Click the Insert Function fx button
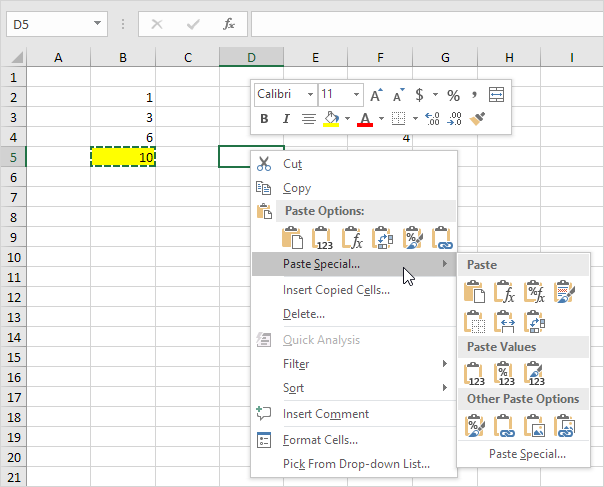The width and height of the screenshot is (604, 487). click(x=229, y=24)
